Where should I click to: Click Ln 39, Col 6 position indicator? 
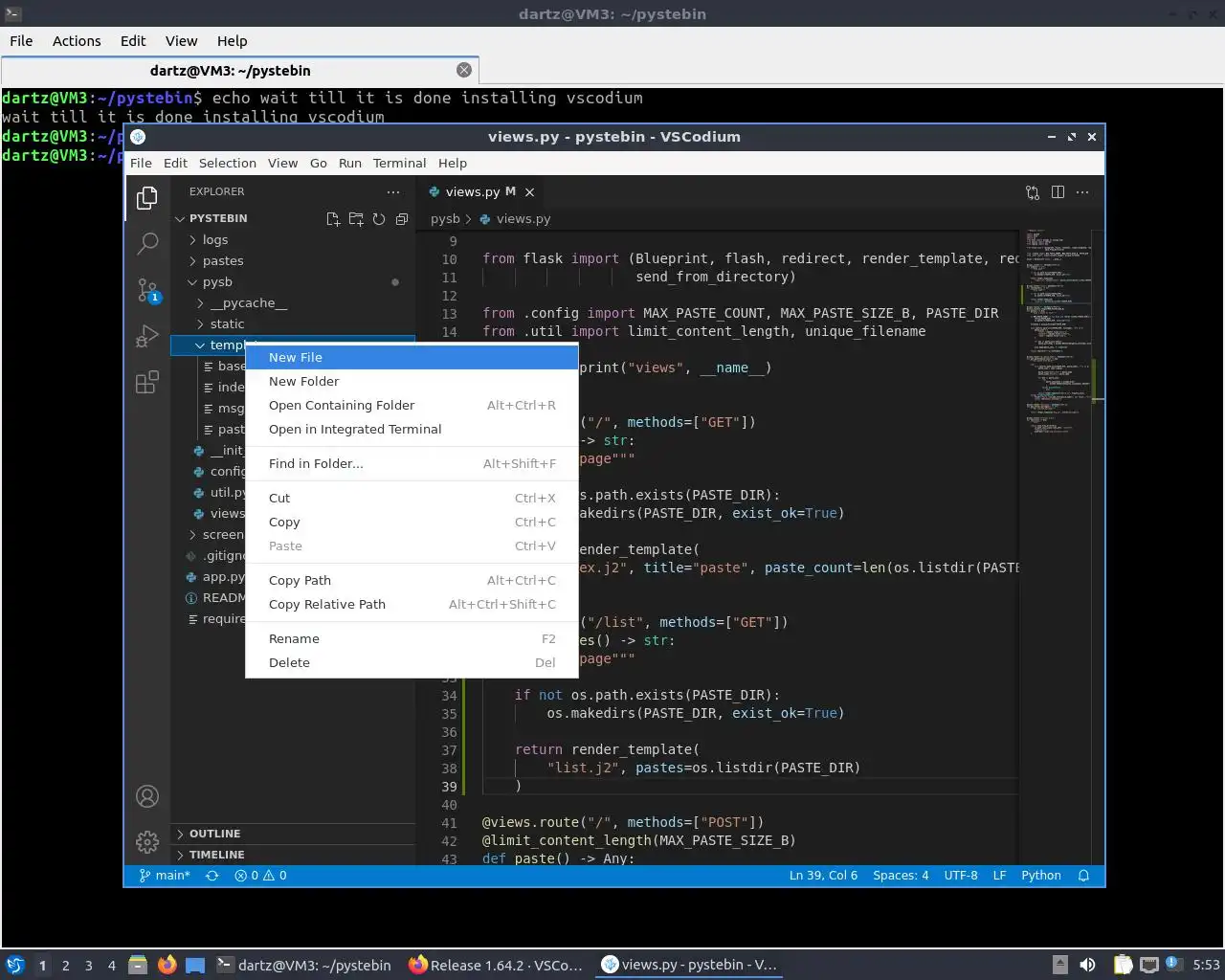(823, 876)
